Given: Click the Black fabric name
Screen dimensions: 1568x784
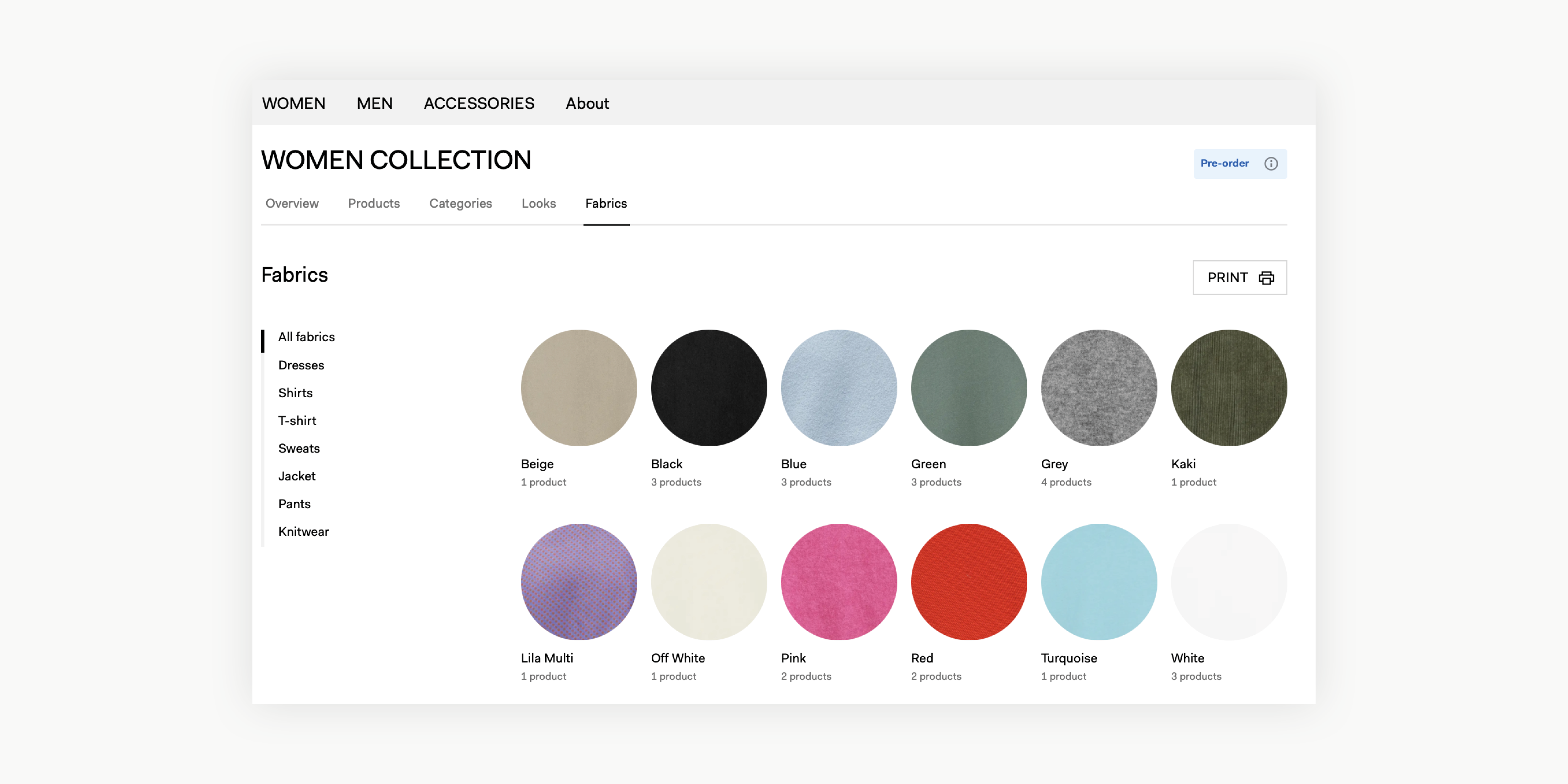Looking at the screenshot, I should pos(666,464).
